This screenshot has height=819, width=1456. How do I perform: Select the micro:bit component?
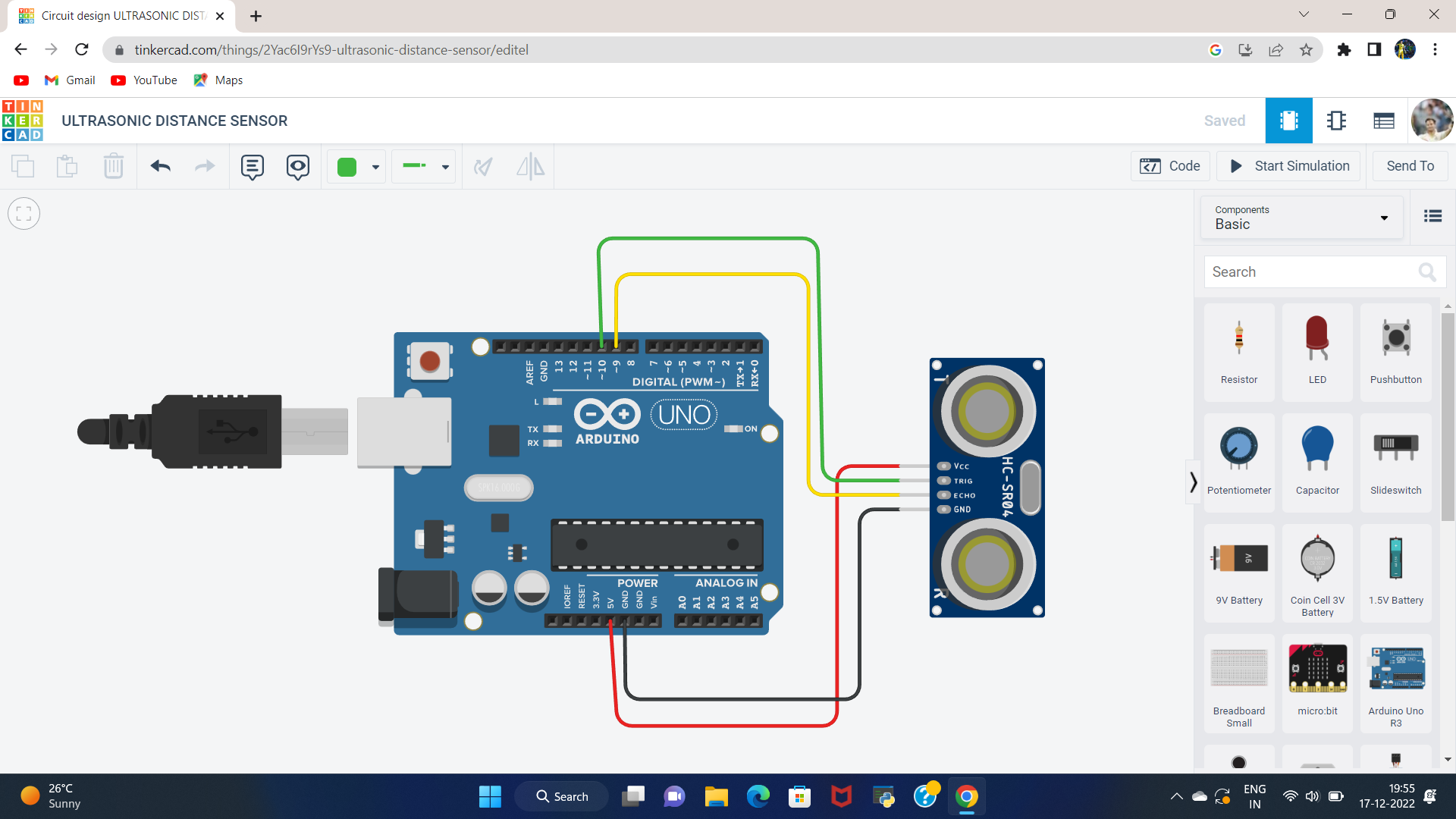1317,684
